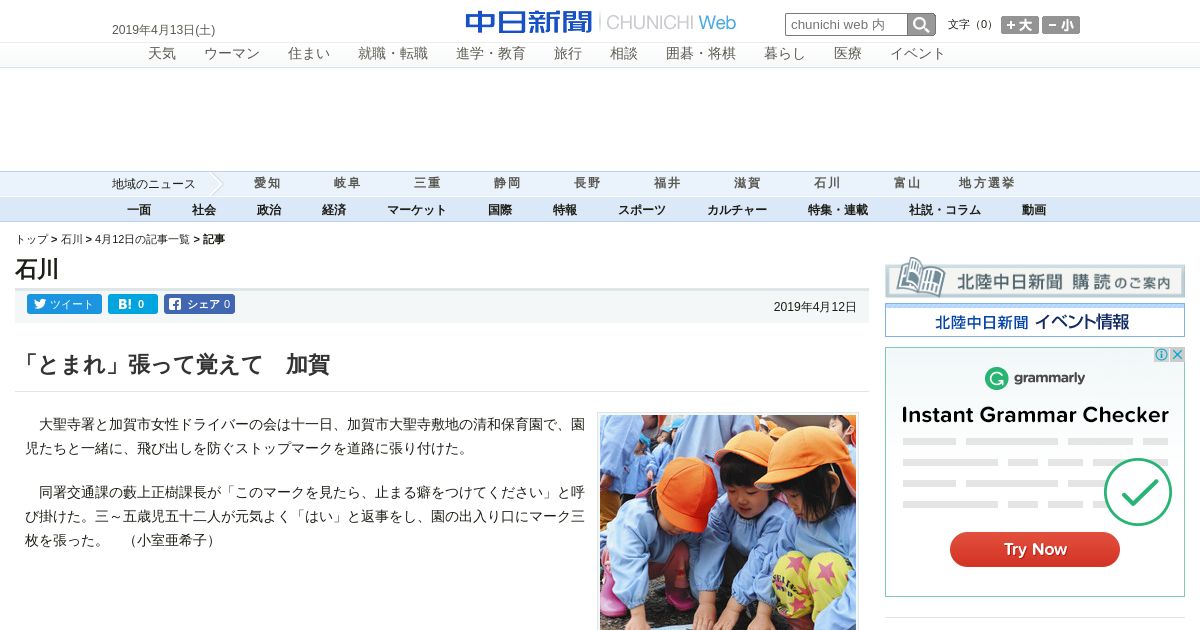1200x630 pixels.
Task: Open the イベント section
Action: pos(918,54)
